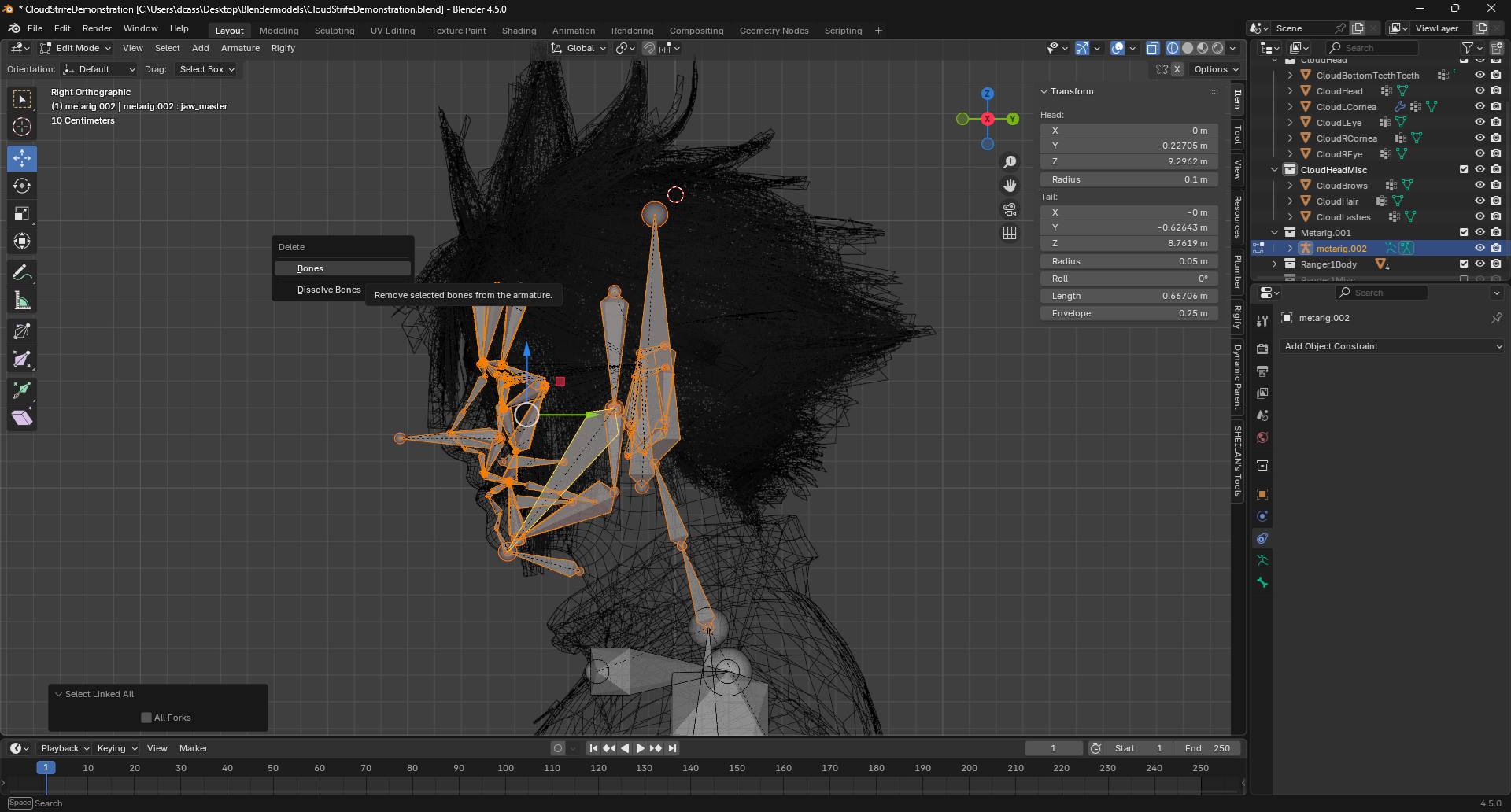Image resolution: width=1511 pixels, height=812 pixels.
Task: Open the Global orientation dropdown
Action: coord(578,48)
